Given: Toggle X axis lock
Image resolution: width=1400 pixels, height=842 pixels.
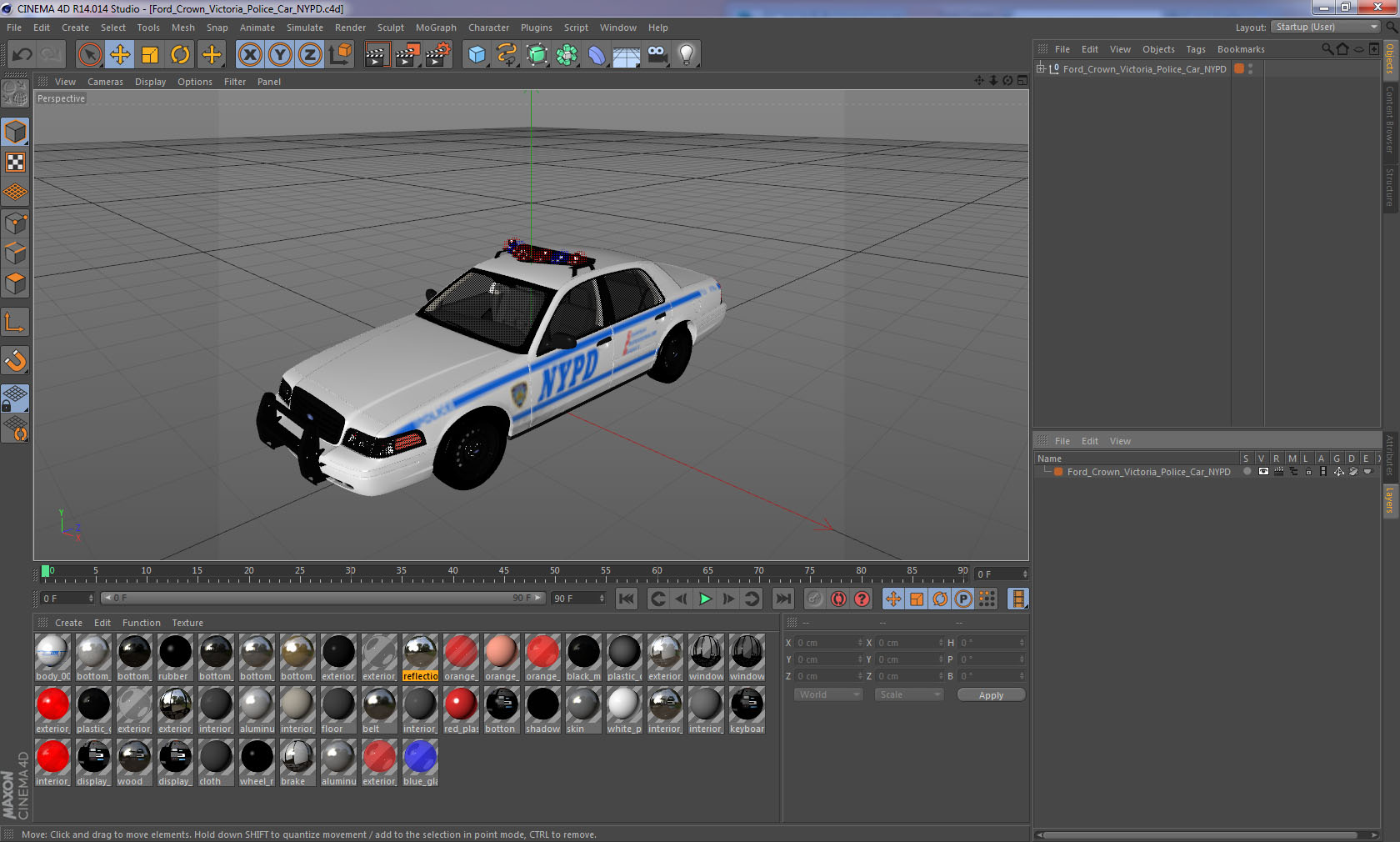Looking at the screenshot, I should (250, 55).
